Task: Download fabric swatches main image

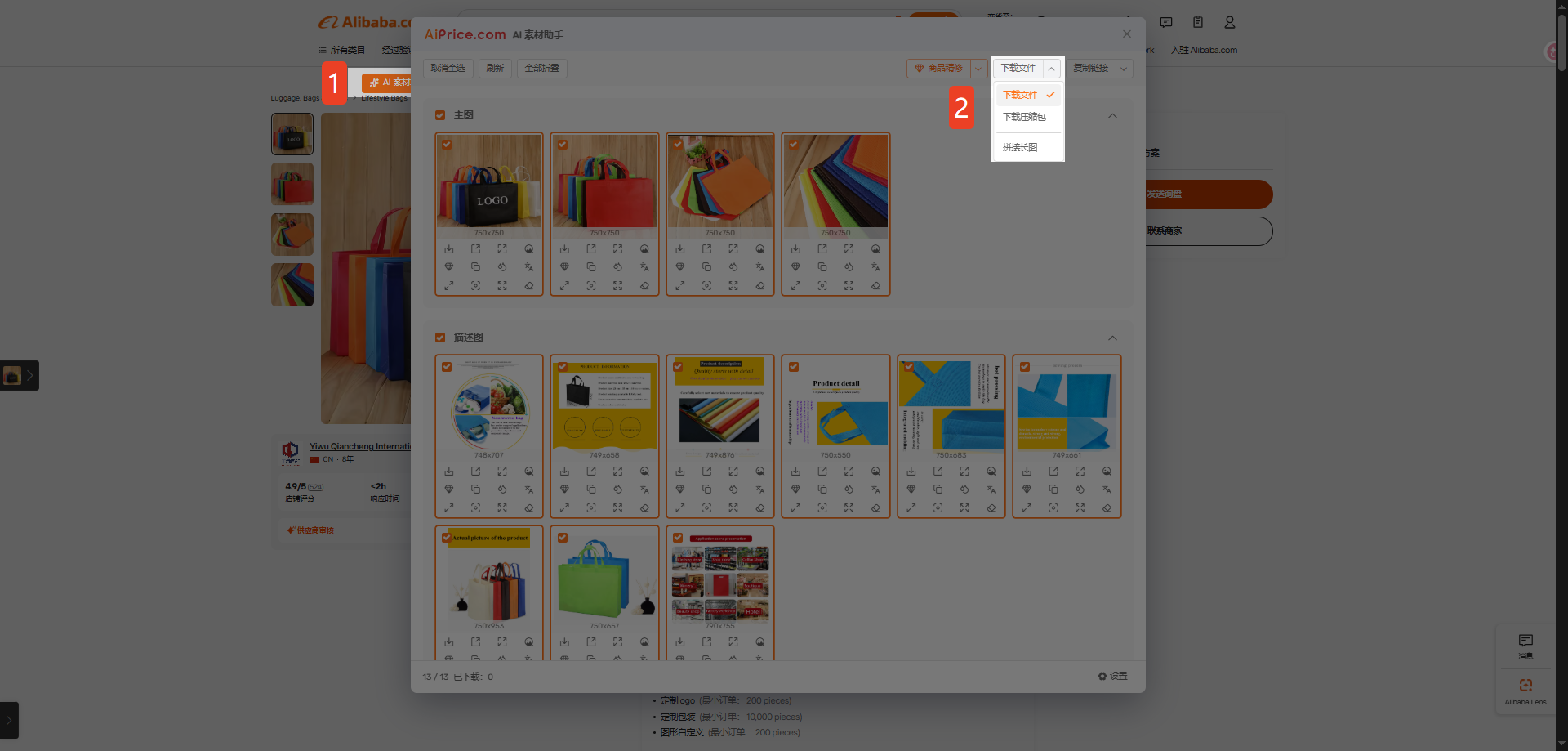Action: click(x=795, y=249)
